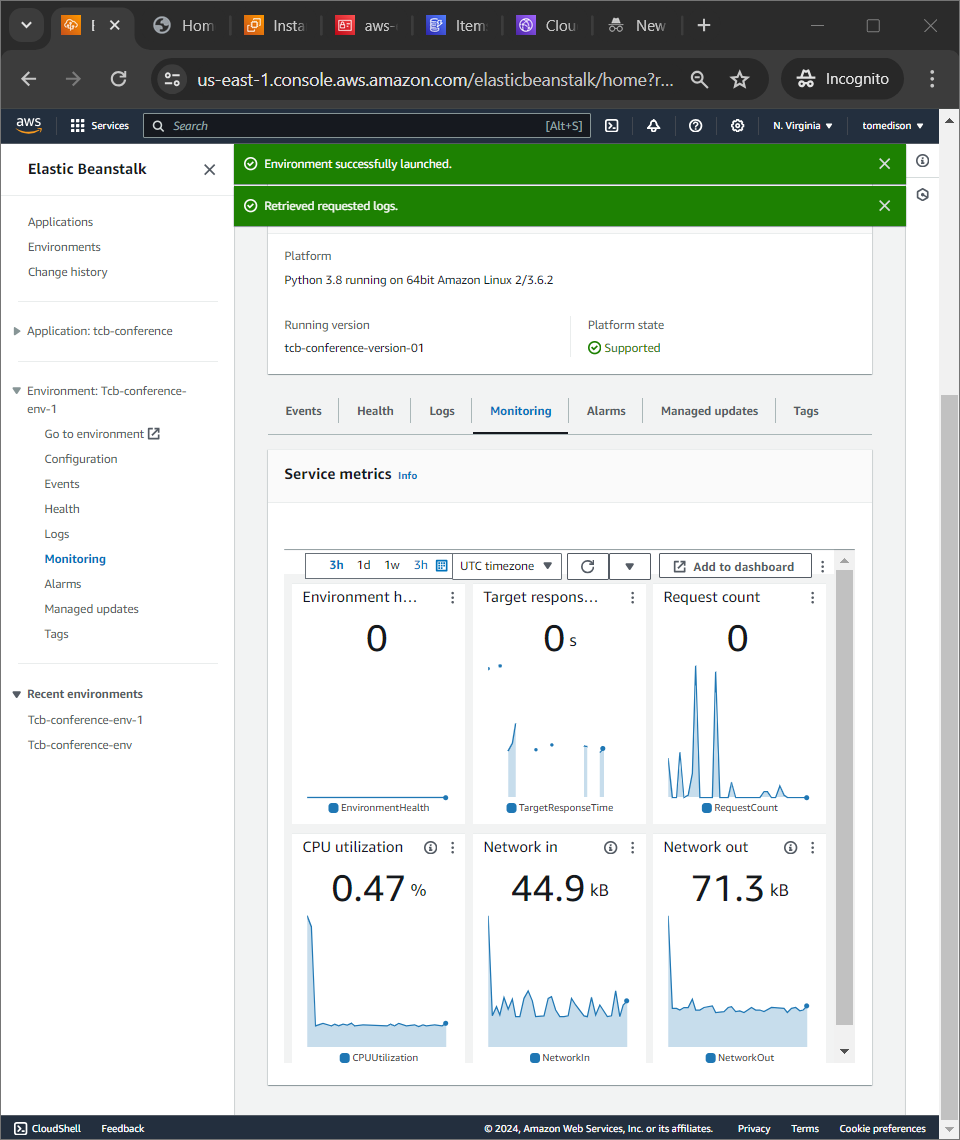Screen dimensions: 960x1140
Task: Open Network in widget options menu
Action: click(x=633, y=848)
